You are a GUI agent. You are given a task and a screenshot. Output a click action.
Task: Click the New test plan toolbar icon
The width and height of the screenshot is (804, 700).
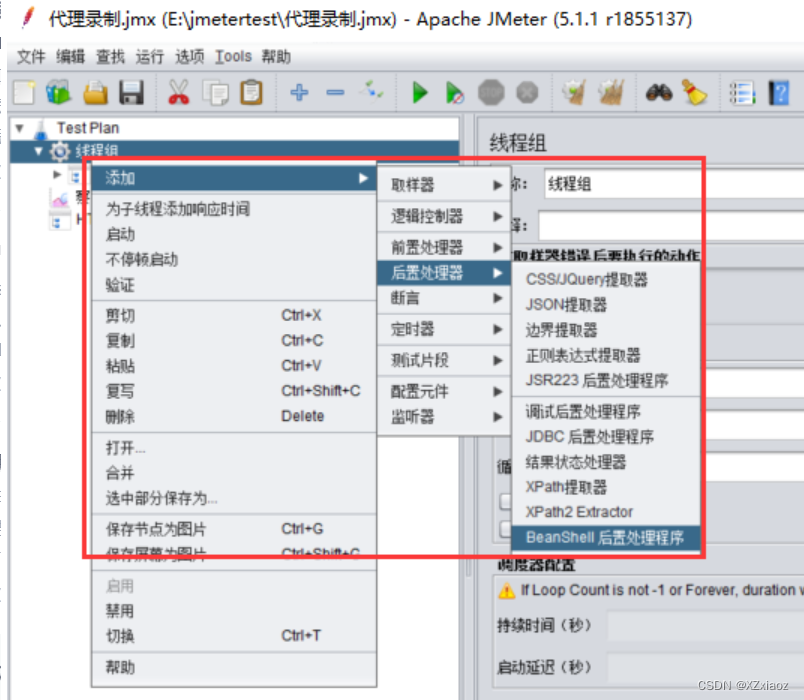[24, 93]
